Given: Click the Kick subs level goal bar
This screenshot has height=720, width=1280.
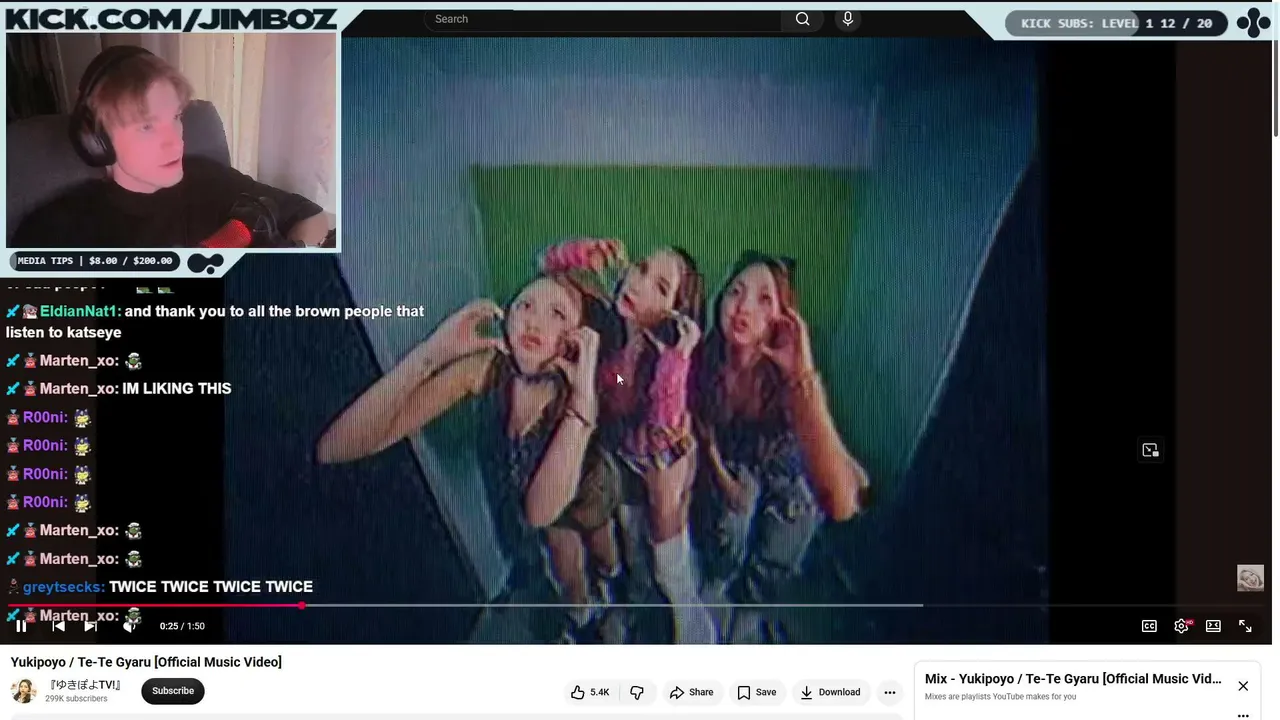Looking at the screenshot, I should [1117, 23].
